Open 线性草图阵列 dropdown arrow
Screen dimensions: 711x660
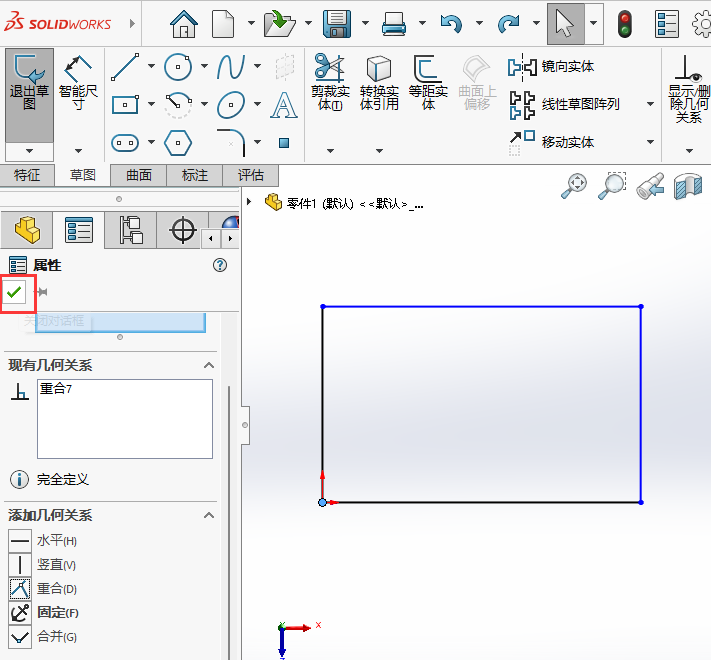[650, 104]
